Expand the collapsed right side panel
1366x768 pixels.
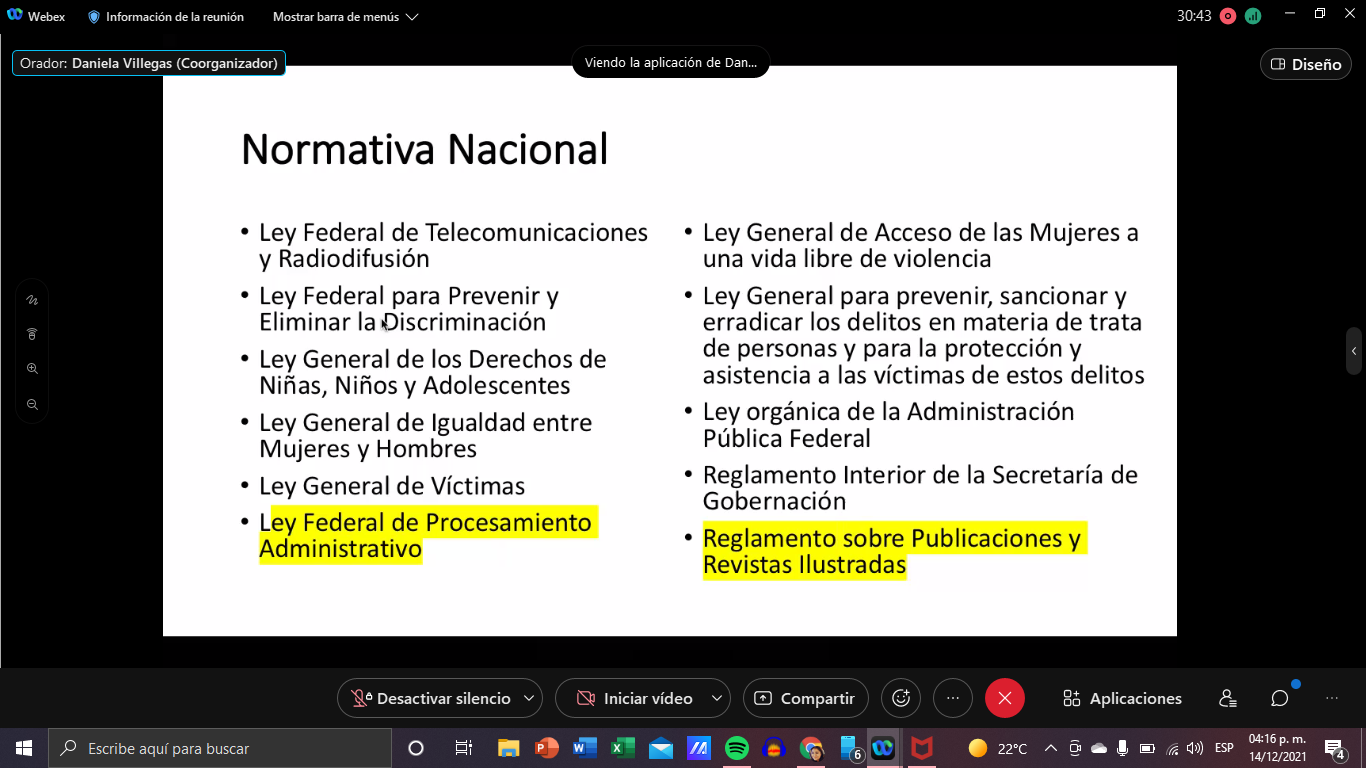1354,351
